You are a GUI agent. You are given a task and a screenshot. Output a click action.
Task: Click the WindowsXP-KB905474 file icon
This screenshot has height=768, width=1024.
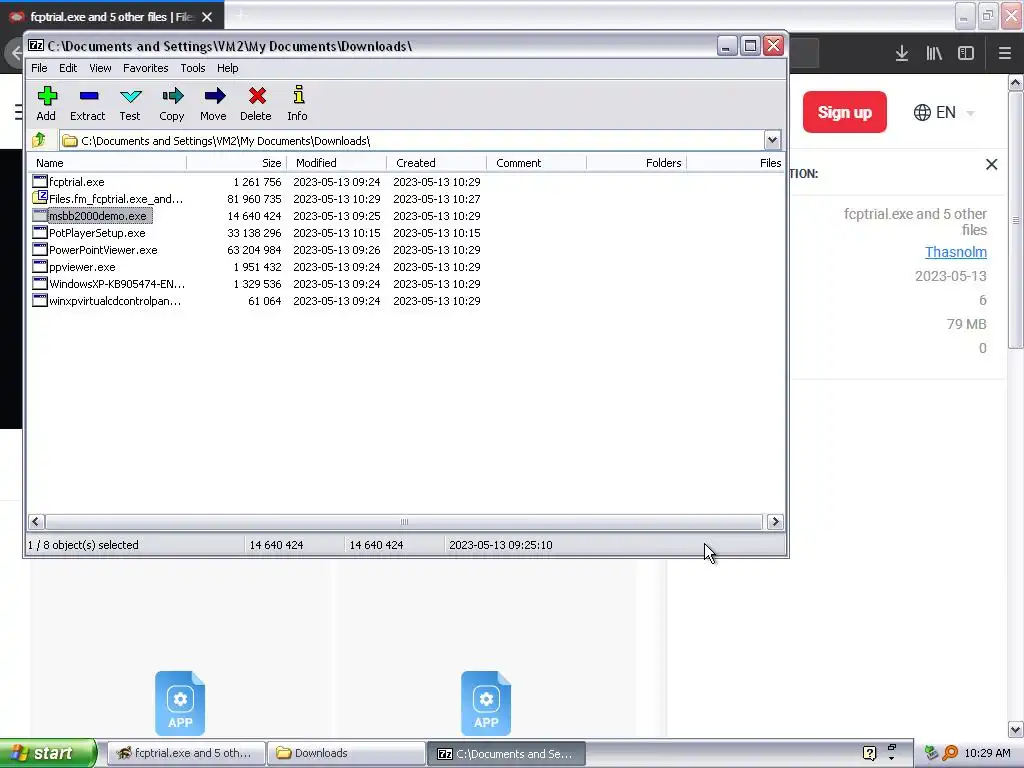40,283
